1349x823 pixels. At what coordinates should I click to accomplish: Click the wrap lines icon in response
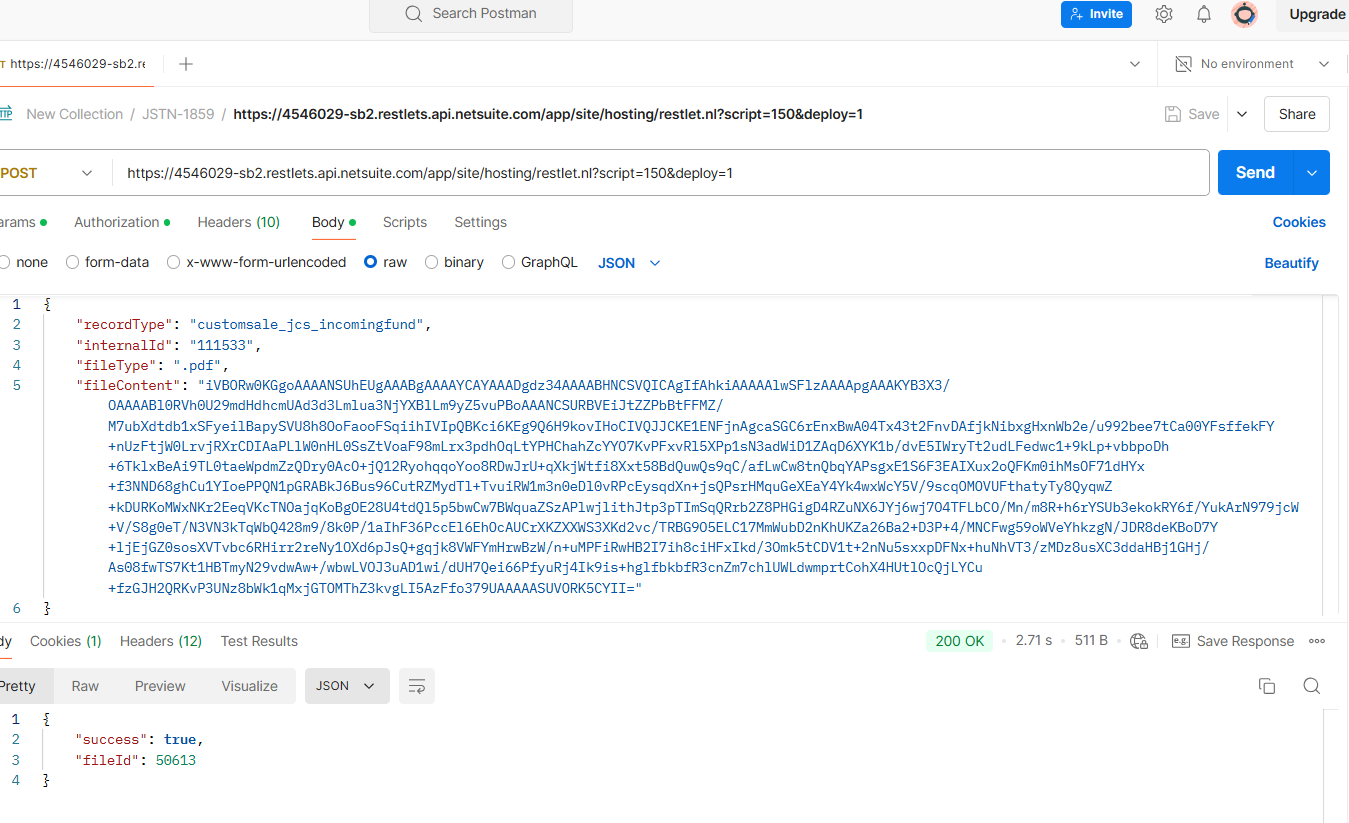tap(417, 686)
